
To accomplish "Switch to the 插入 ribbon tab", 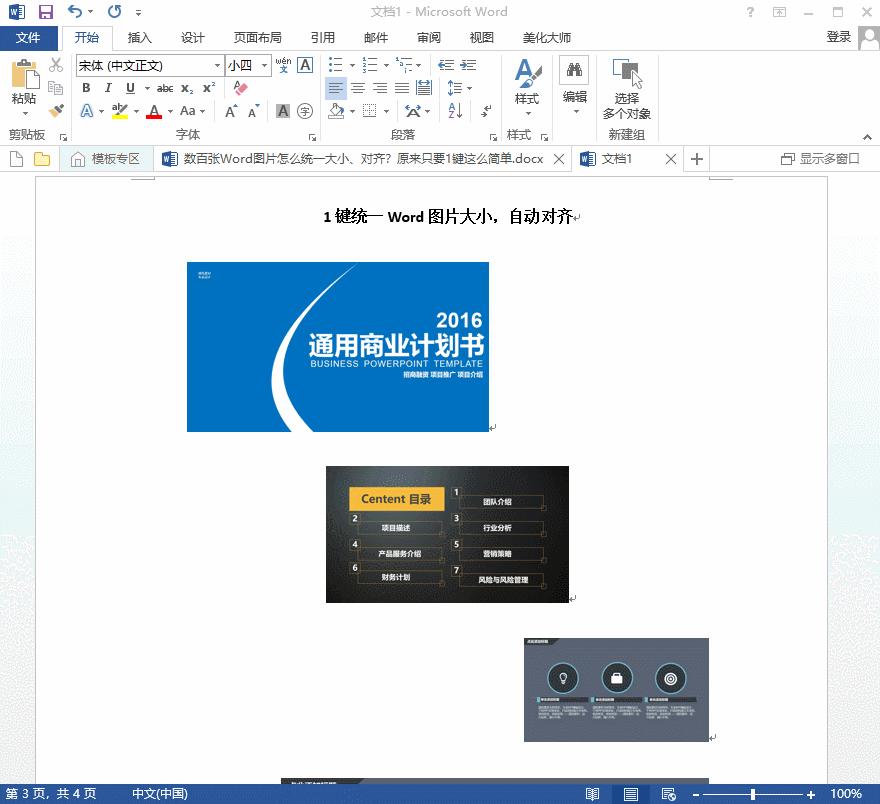I will [138, 38].
